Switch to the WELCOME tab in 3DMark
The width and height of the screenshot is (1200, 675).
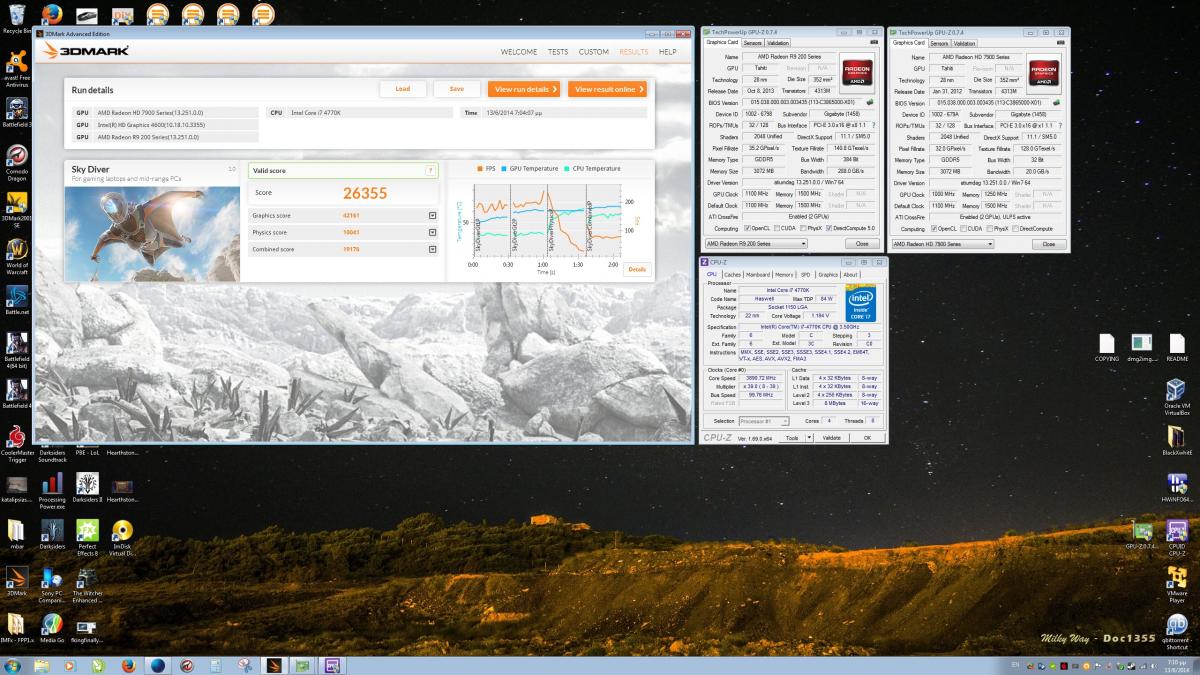519,52
